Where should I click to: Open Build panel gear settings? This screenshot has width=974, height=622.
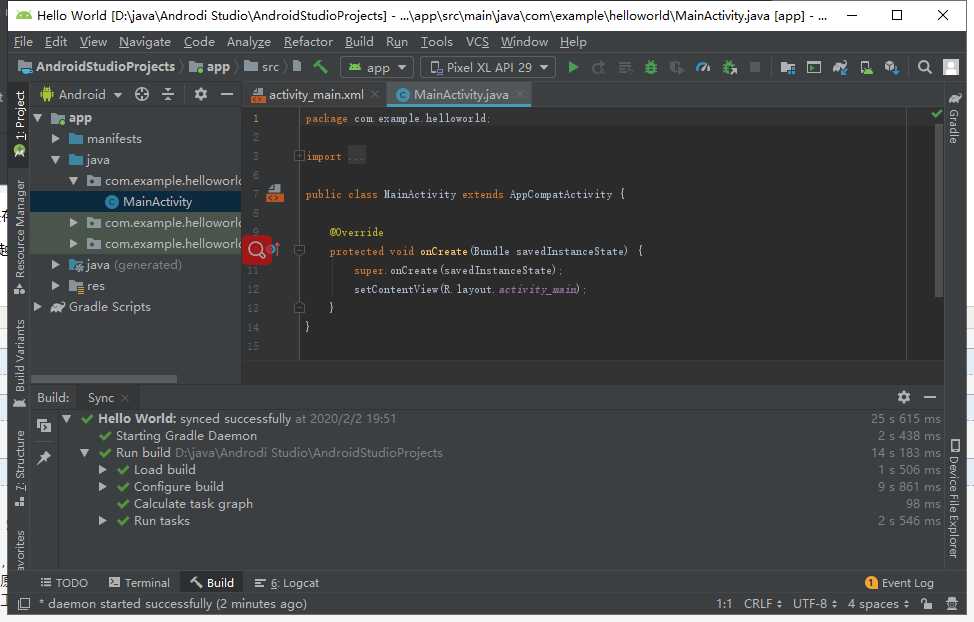click(x=904, y=396)
